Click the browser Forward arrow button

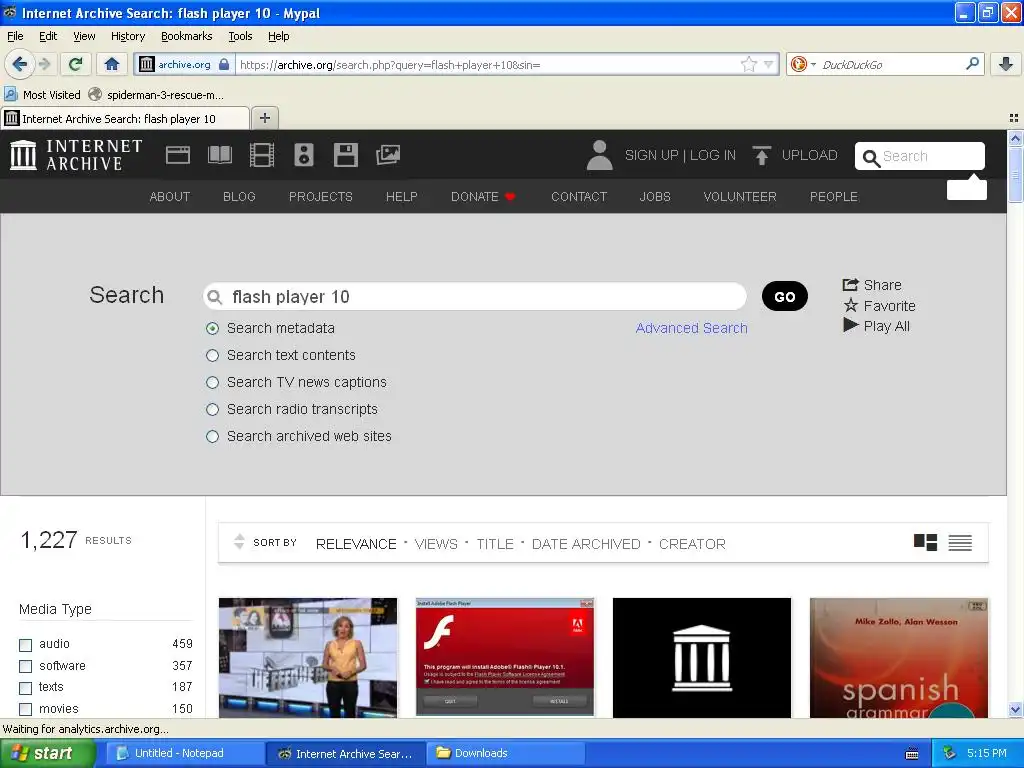tap(44, 64)
